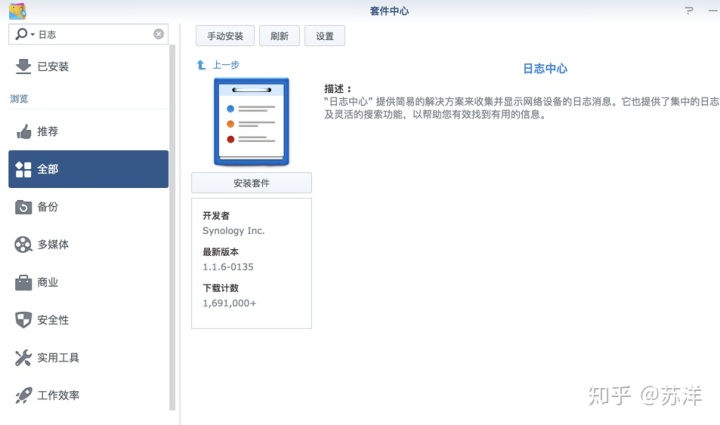Click the 多媒体 film reel icon

[x=23, y=245]
